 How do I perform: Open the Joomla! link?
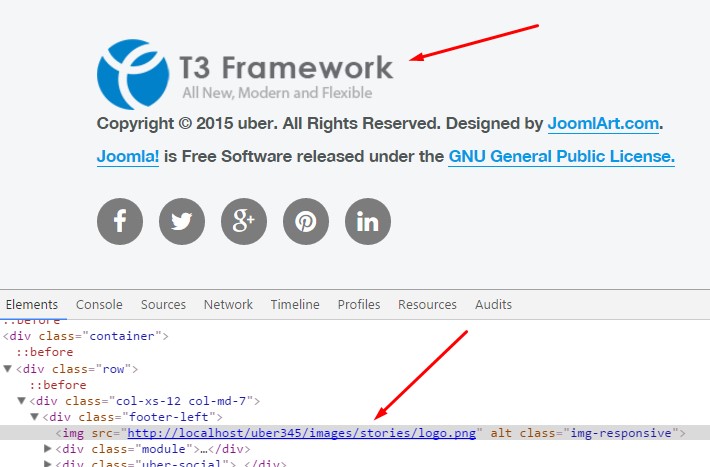pyautogui.click(x=128, y=156)
